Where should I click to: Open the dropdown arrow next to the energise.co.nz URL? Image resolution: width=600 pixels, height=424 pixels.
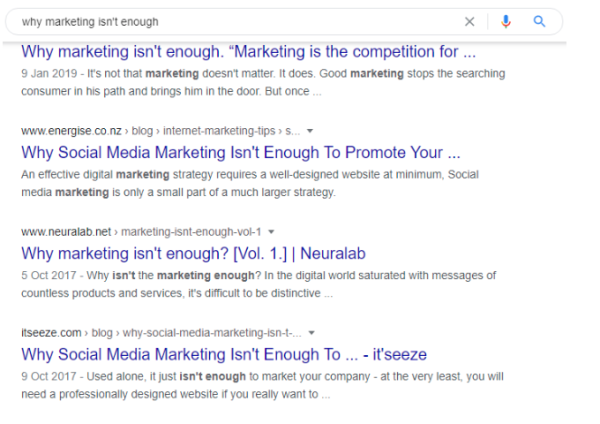tap(310, 131)
